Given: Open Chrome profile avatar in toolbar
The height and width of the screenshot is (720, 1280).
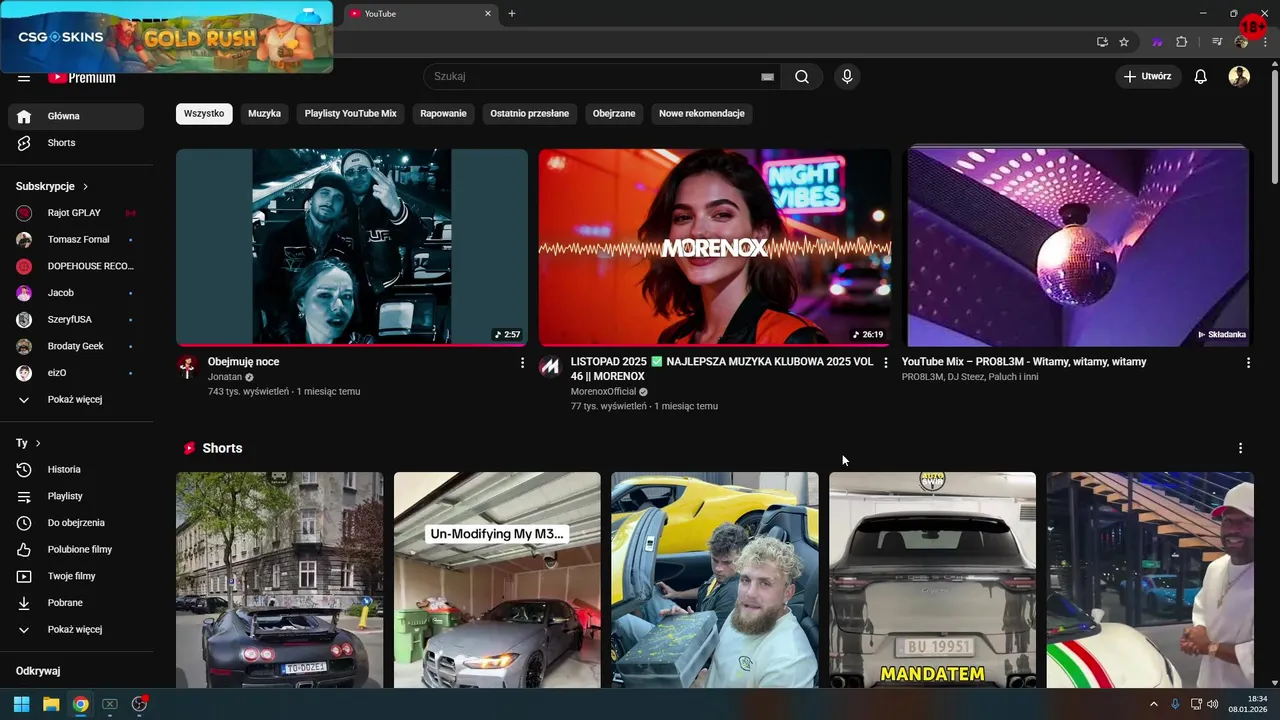Looking at the screenshot, I should (x=1241, y=42).
